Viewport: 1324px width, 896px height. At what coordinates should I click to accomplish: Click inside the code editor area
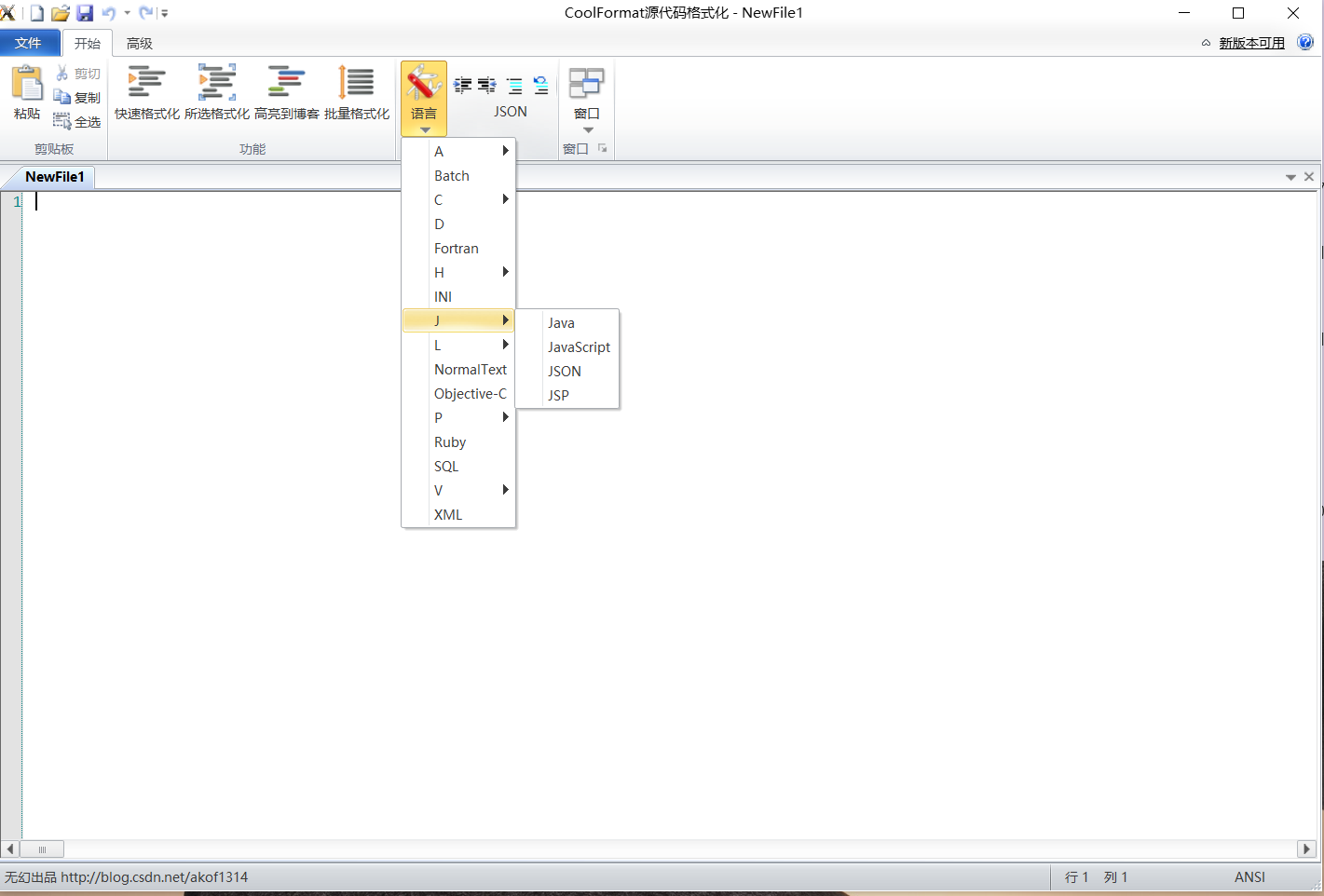(669, 515)
